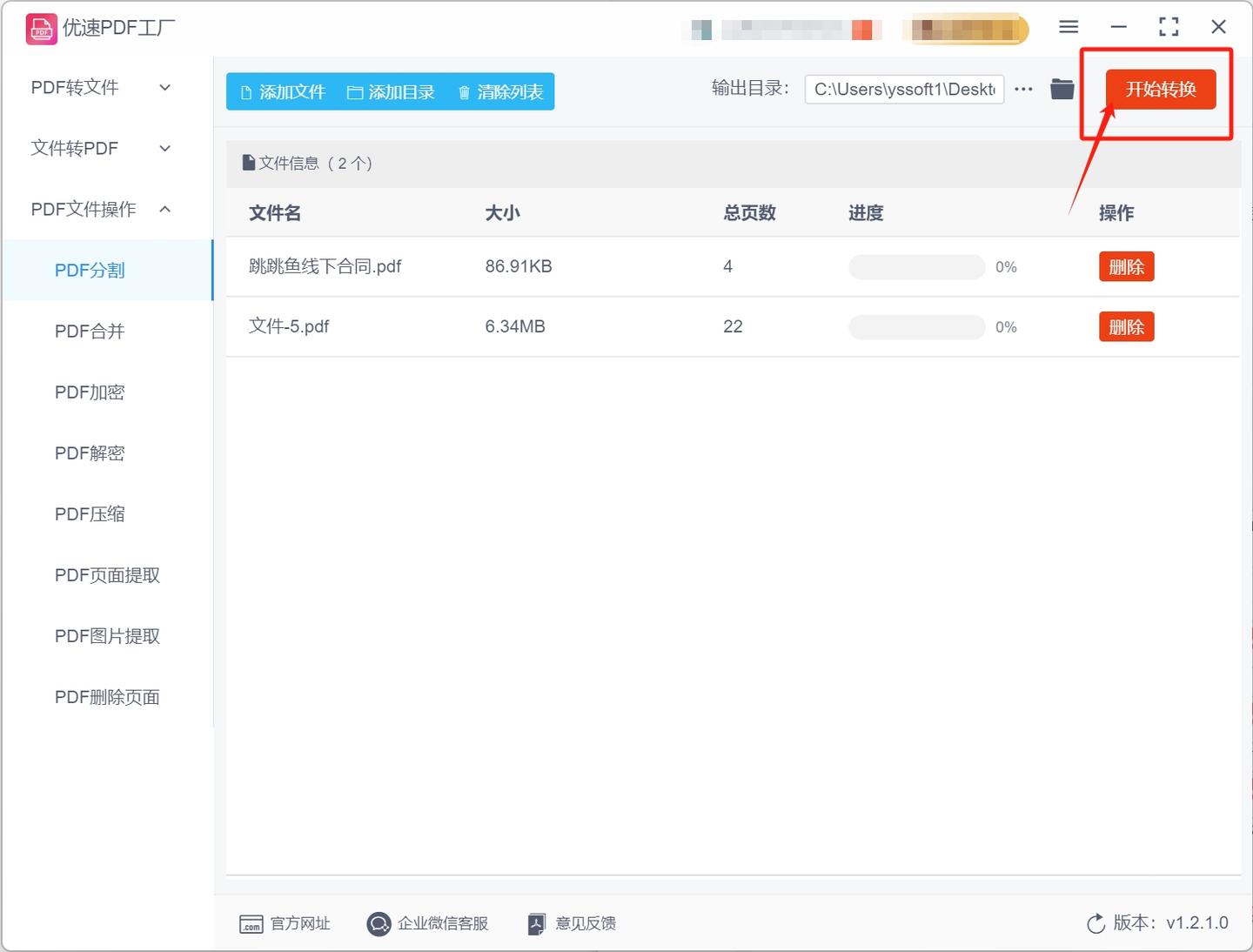
Task: Click 文件信息 (2 个) header text
Action: point(316,164)
